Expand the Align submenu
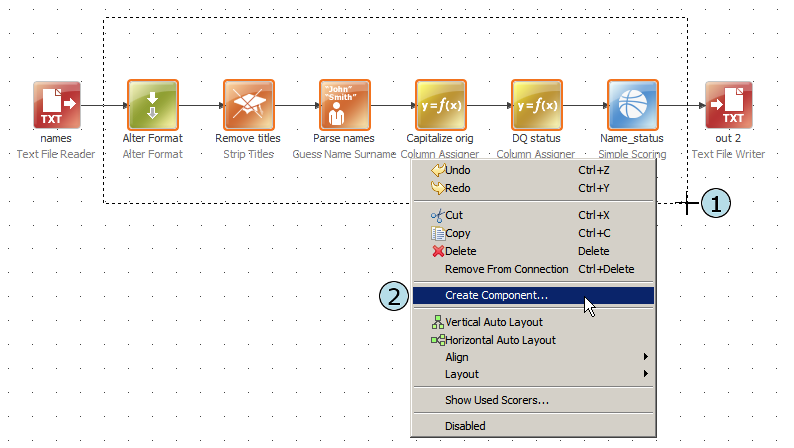 coord(456,357)
